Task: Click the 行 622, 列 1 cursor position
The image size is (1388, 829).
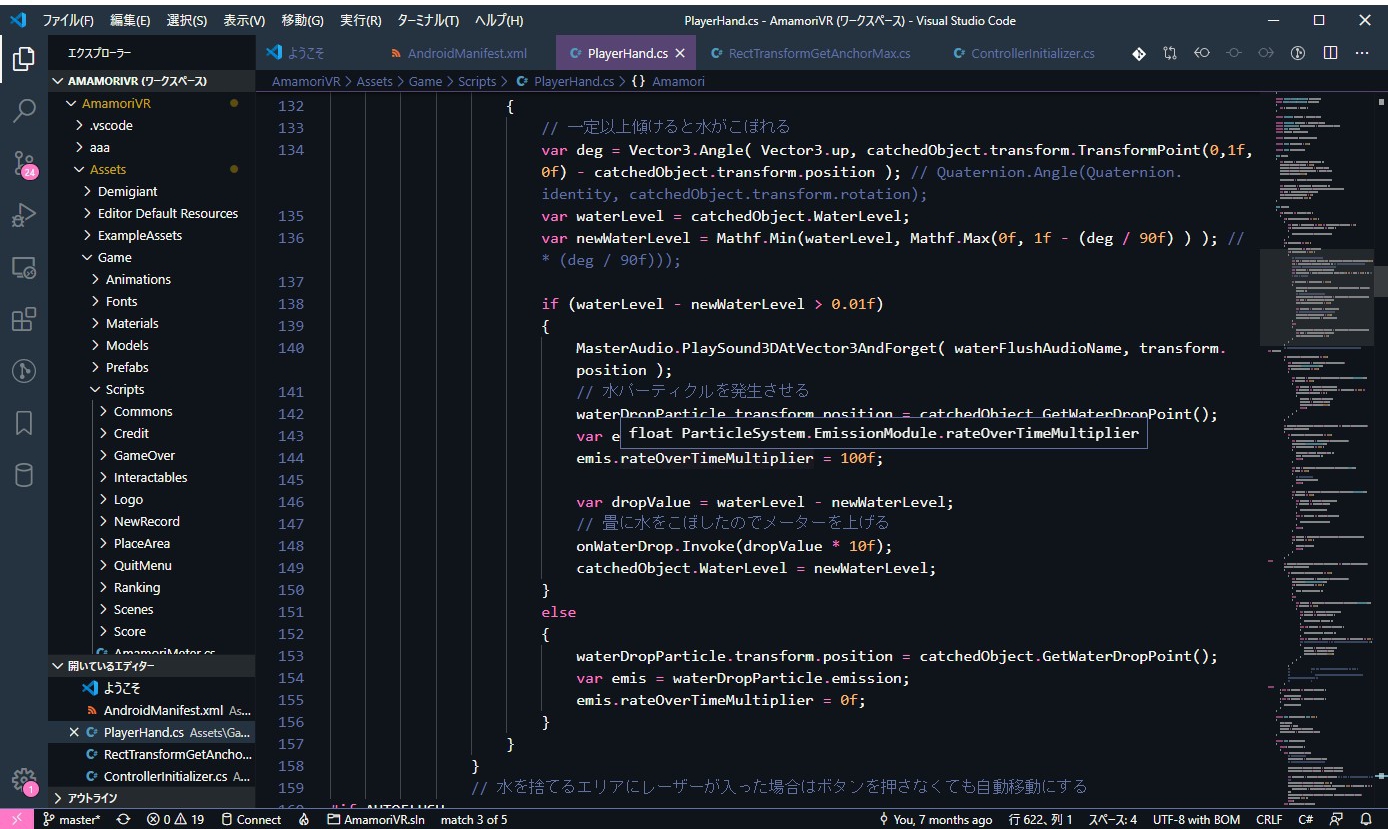Action: [x=1040, y=819]
